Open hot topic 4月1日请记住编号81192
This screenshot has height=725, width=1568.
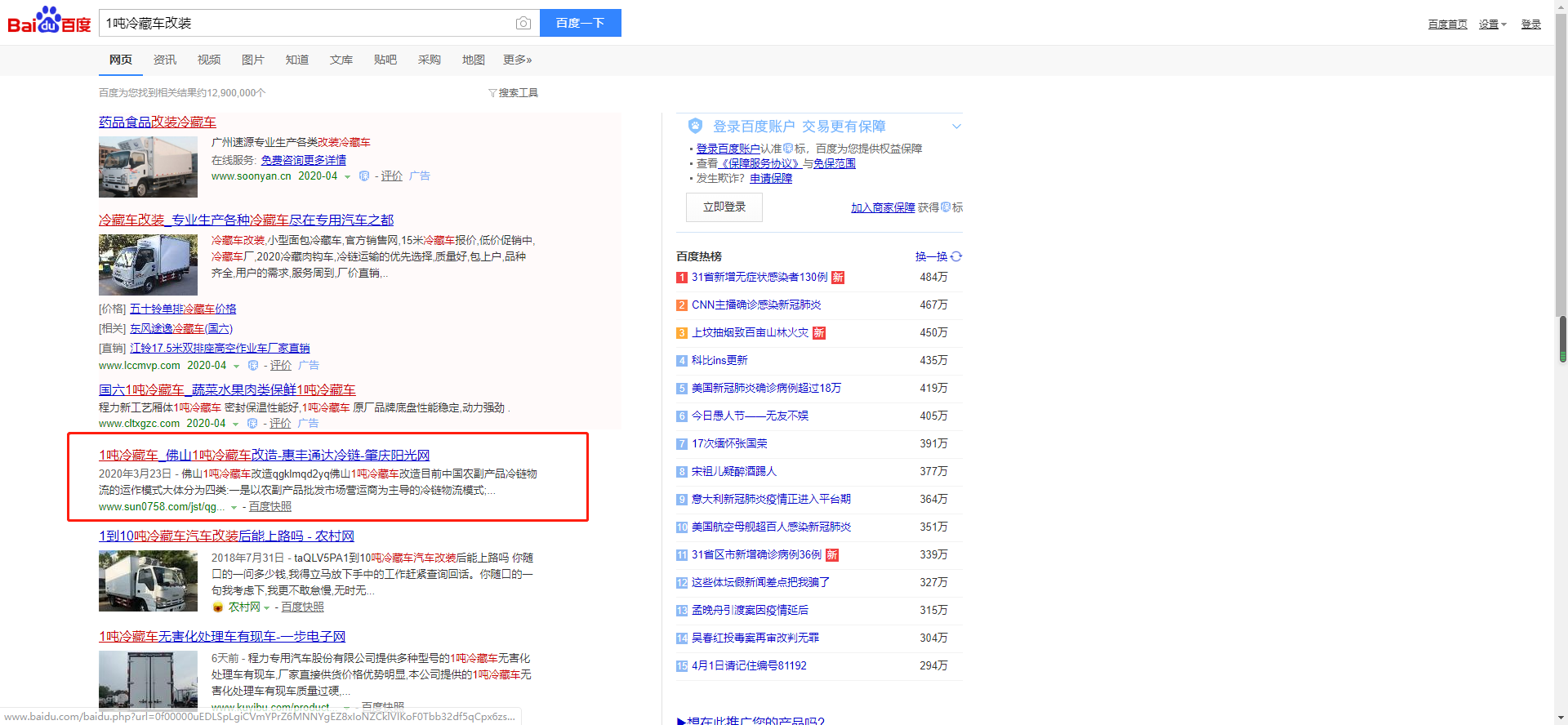749,666
